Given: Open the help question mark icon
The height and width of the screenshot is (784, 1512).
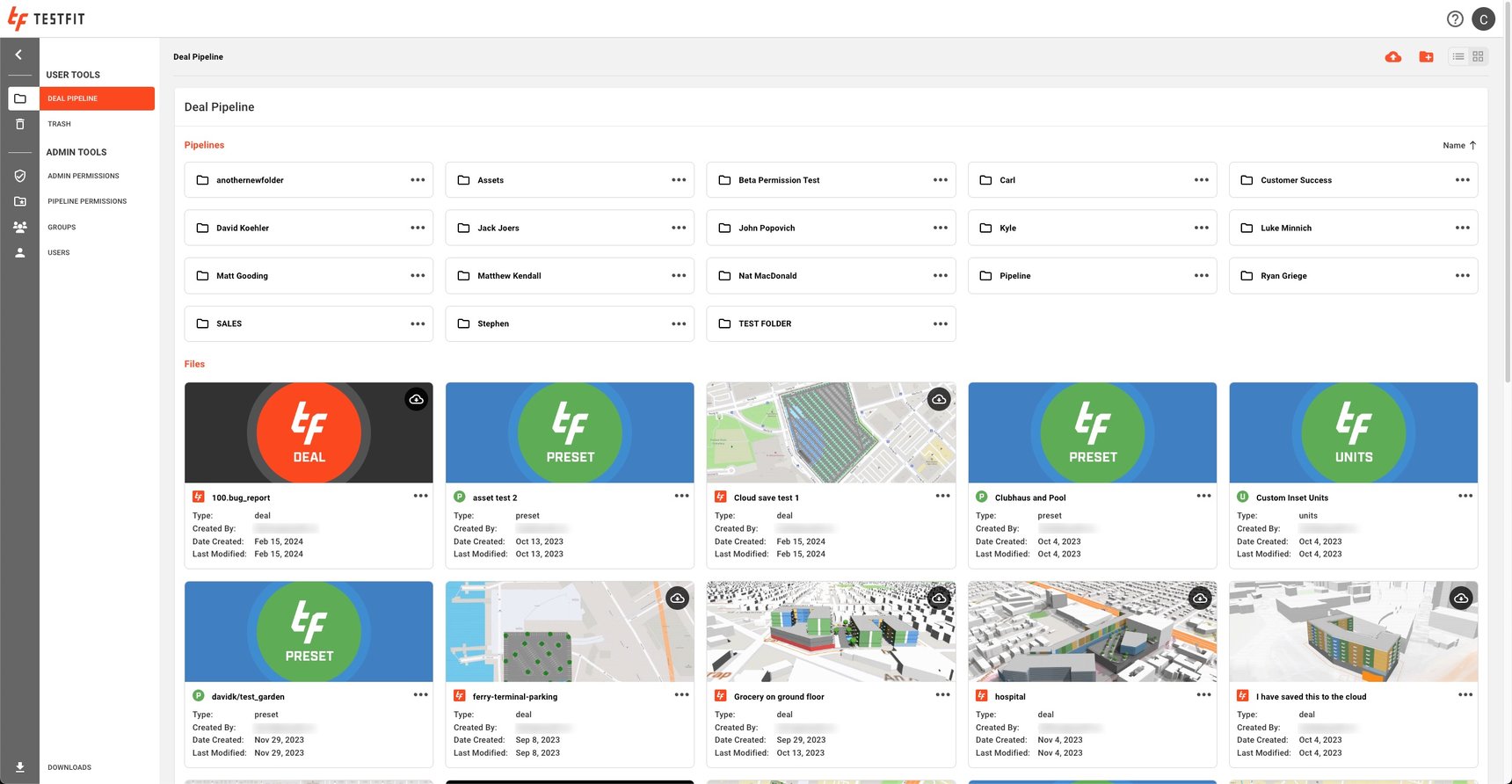Looking at the screenshot, I should [x=1455, y=19].
